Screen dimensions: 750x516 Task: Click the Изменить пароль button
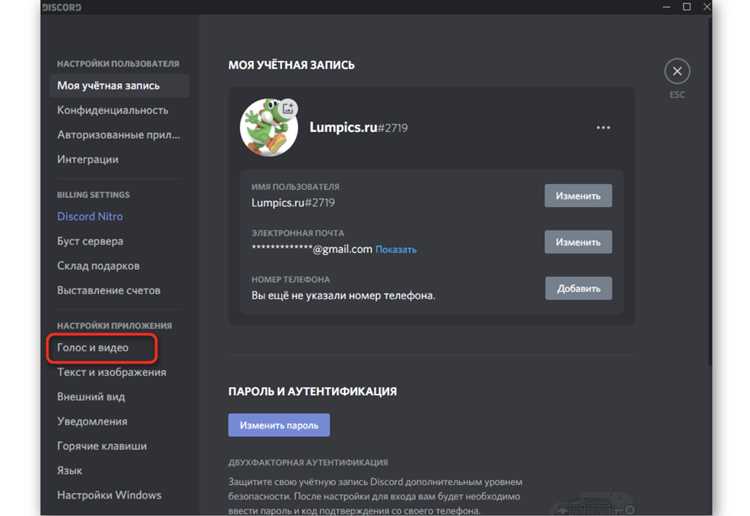[279, 425]
